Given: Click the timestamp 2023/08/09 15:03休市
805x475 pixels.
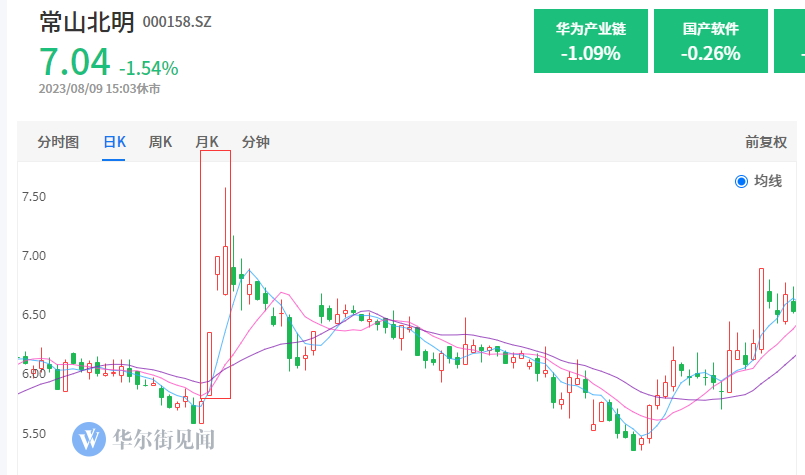Looking at the screenshot, I should [100, 89].
